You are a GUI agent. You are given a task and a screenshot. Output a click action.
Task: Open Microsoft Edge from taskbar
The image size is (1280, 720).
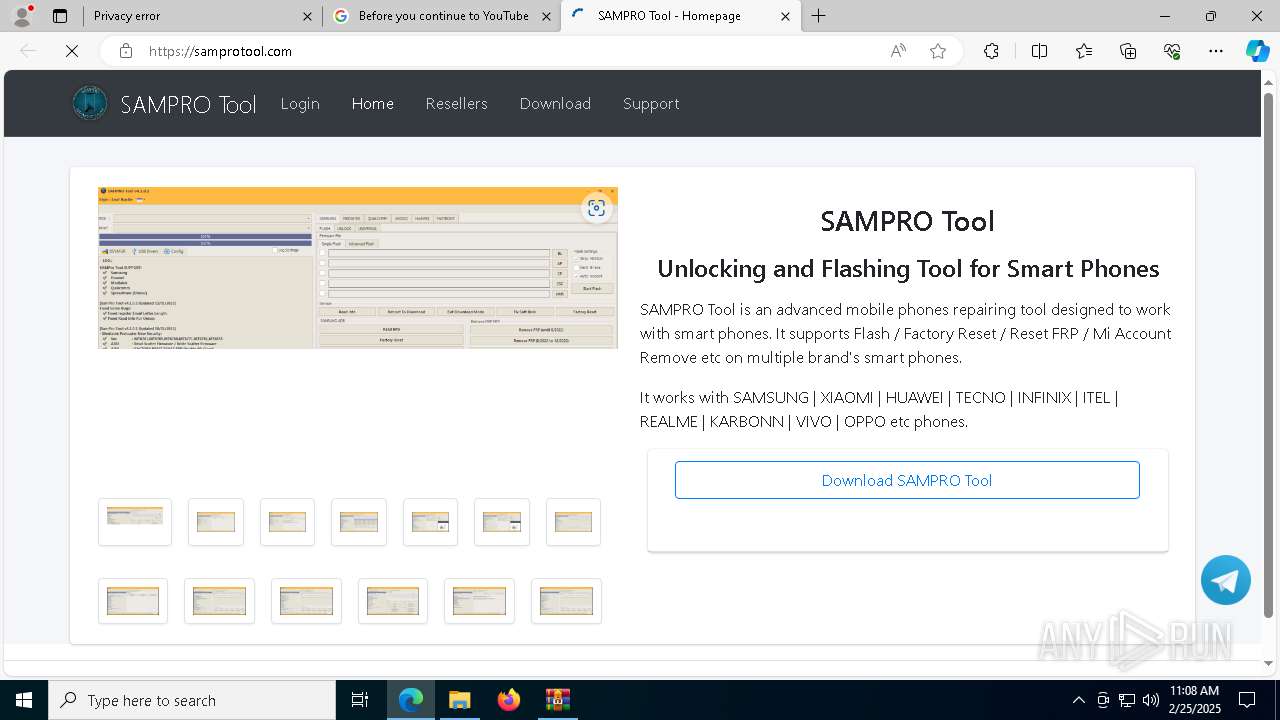pos(411,700)
